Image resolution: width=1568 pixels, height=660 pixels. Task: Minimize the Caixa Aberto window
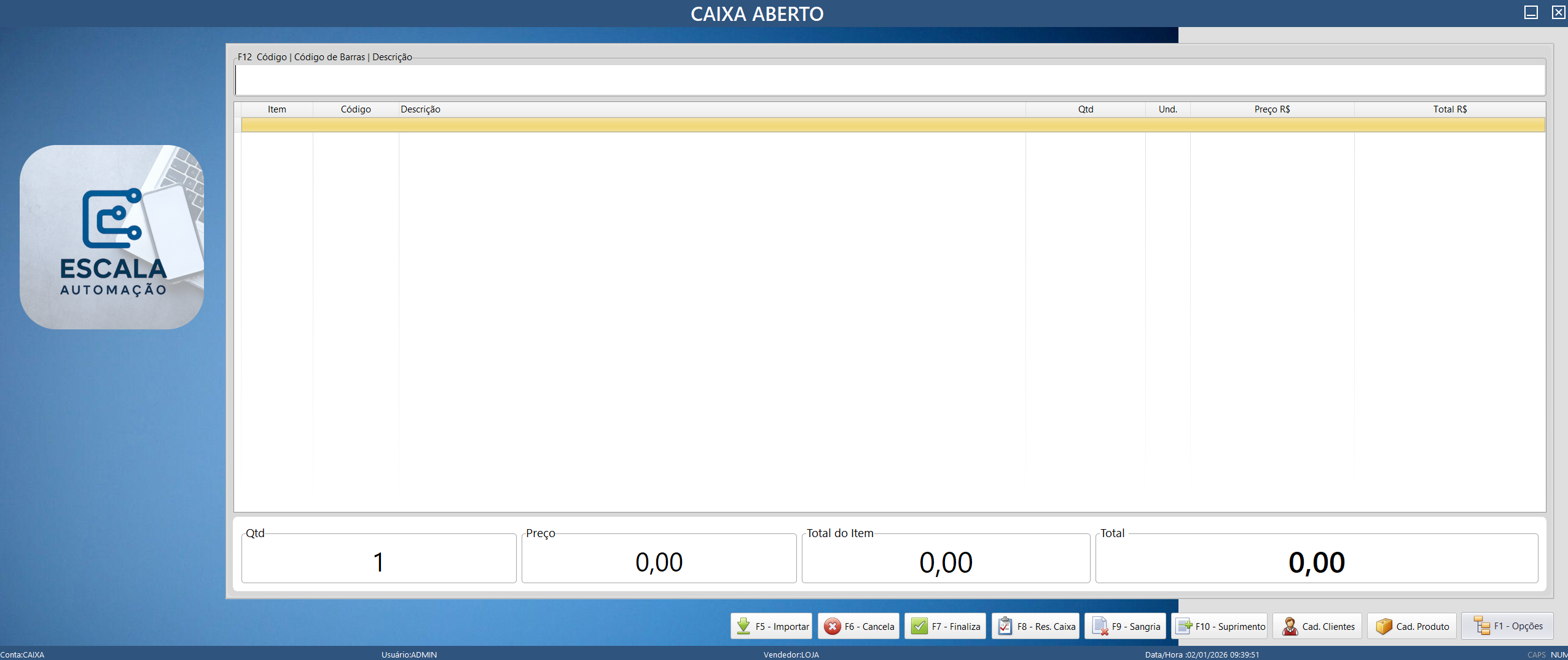[x=1531, y=12]
